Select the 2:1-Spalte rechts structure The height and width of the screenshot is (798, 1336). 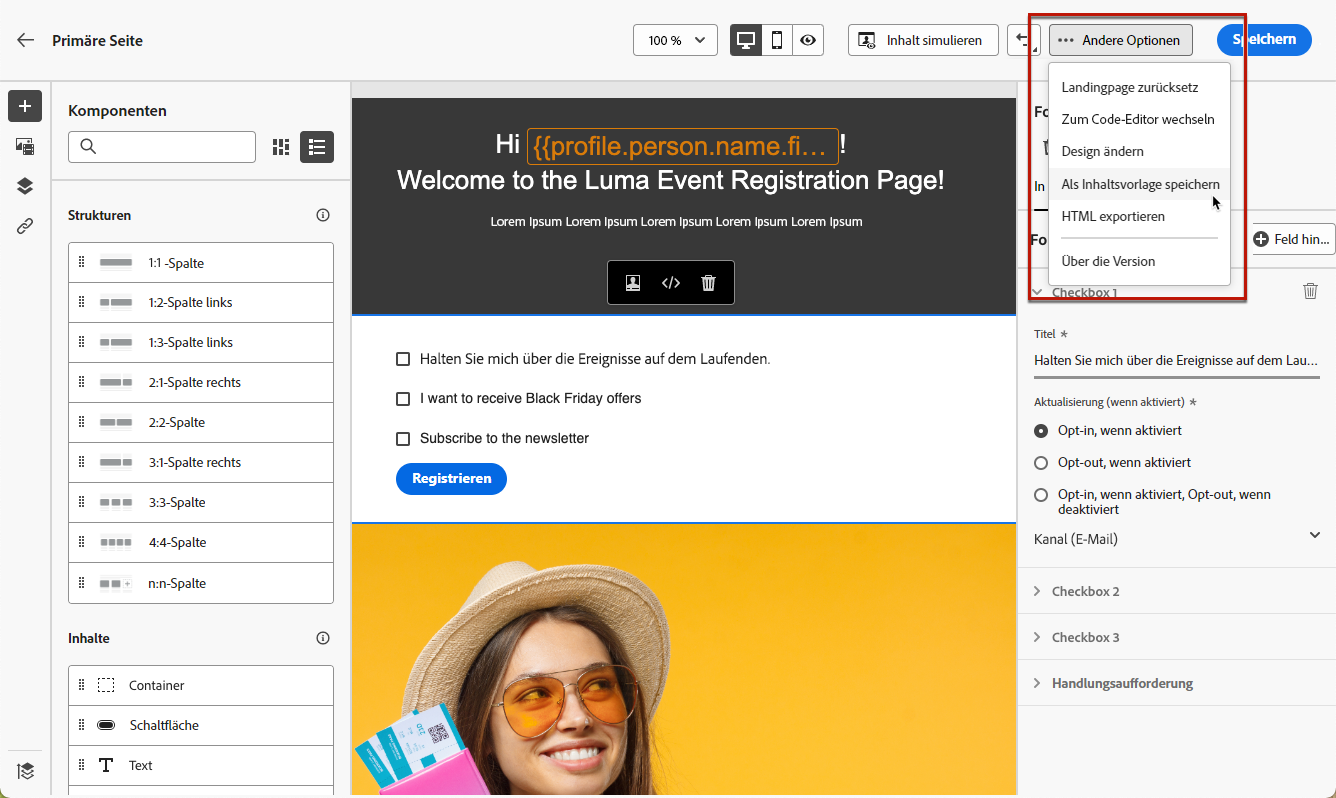coord(201,382)
